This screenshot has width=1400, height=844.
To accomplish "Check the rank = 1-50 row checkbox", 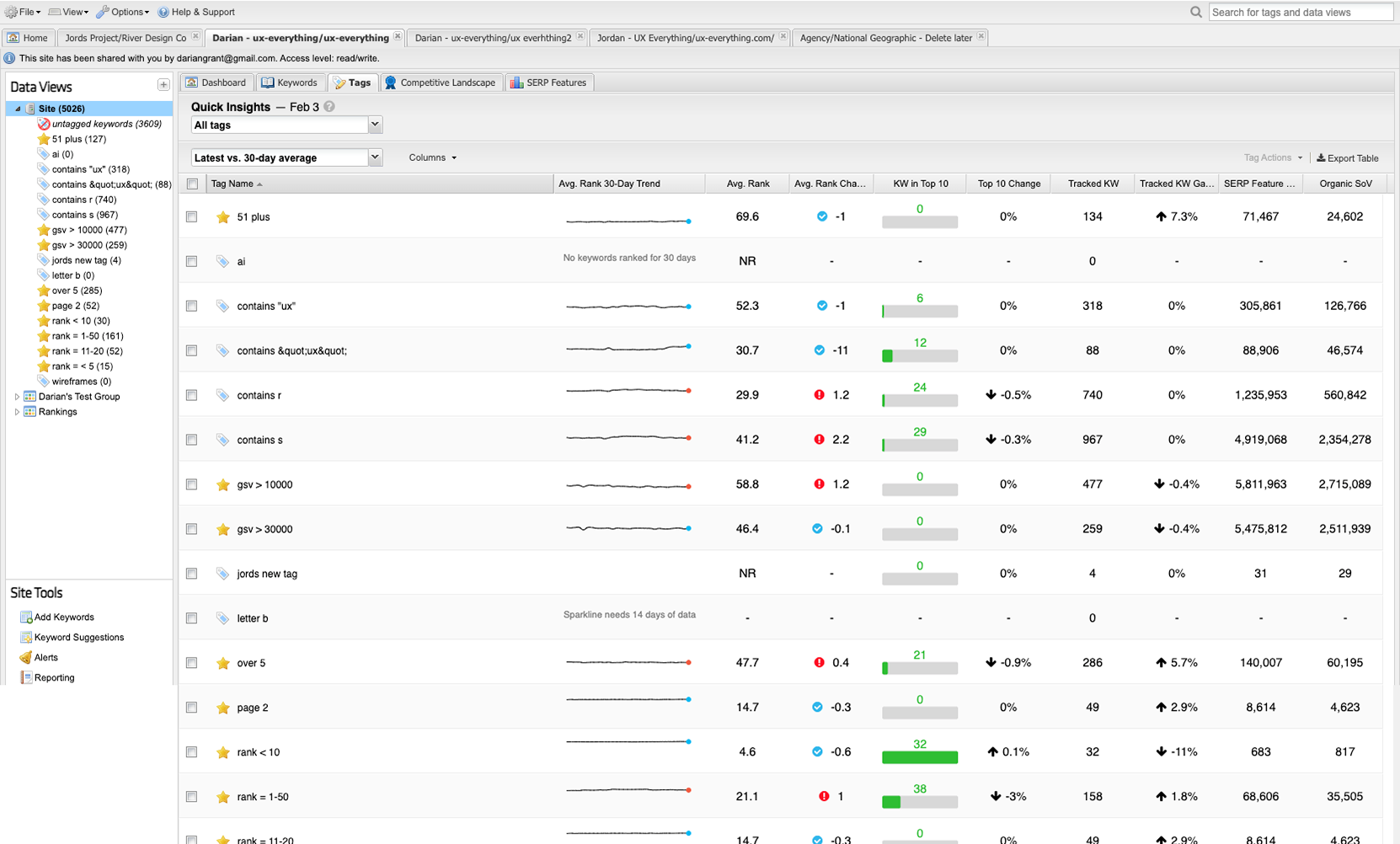I will [x=192, y=798].
